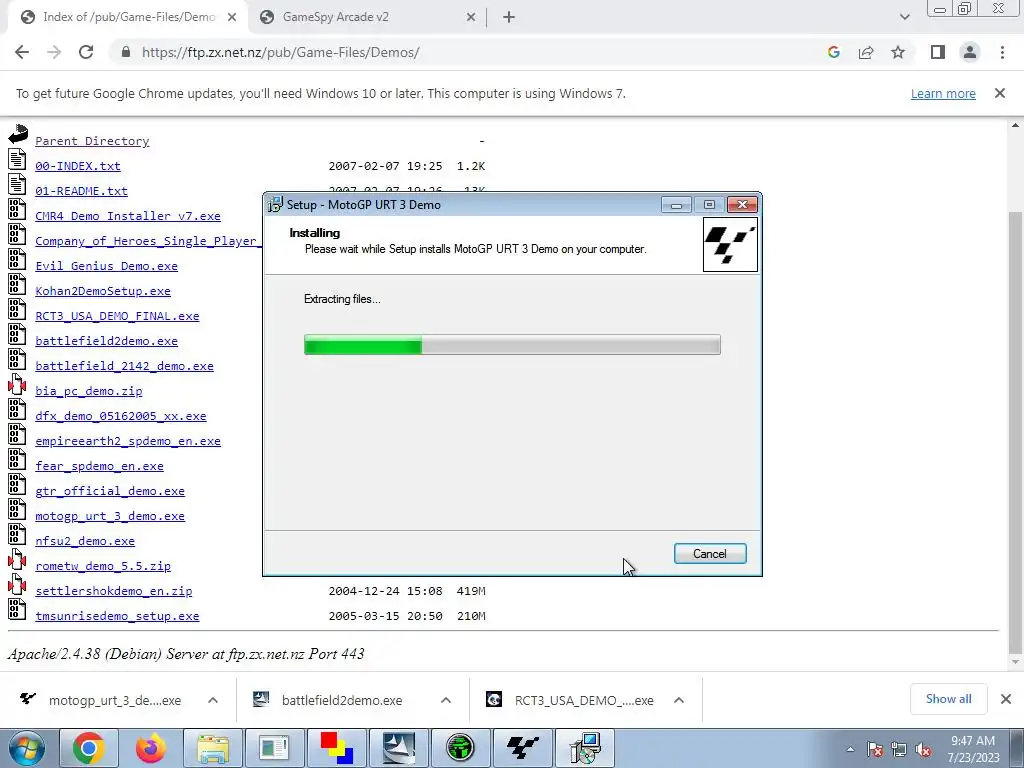Dismiss the Chrome update notification bar
The width and height of the screenshot is (1024, 768).
pos(1000,93)
